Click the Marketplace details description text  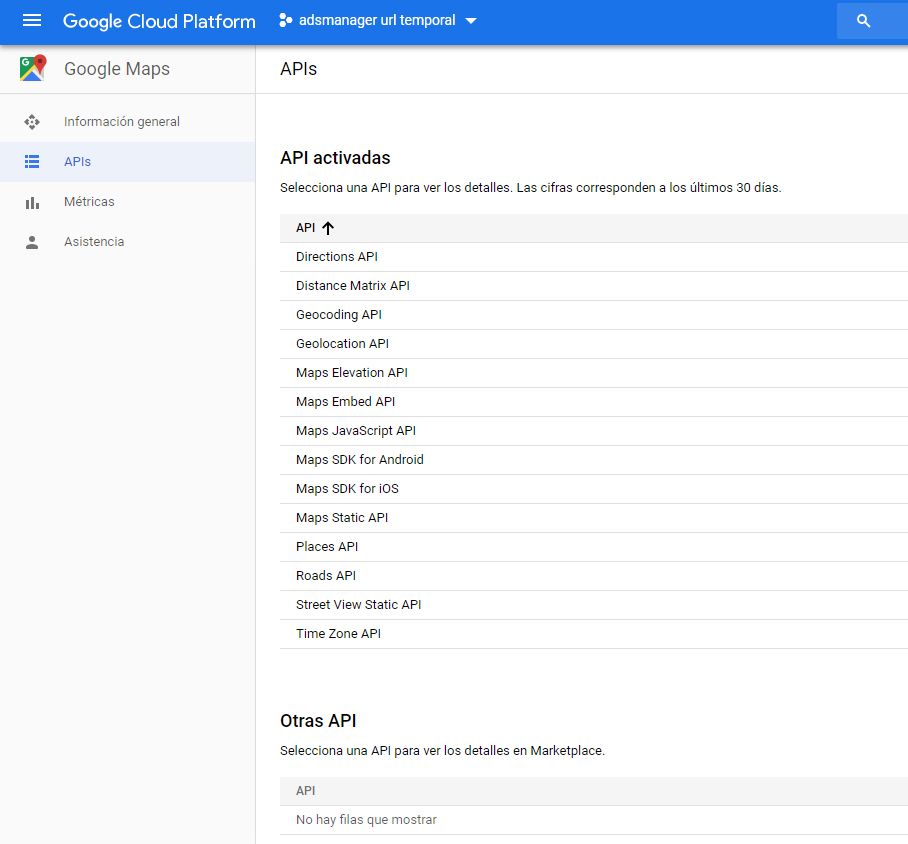click(442, 751)
